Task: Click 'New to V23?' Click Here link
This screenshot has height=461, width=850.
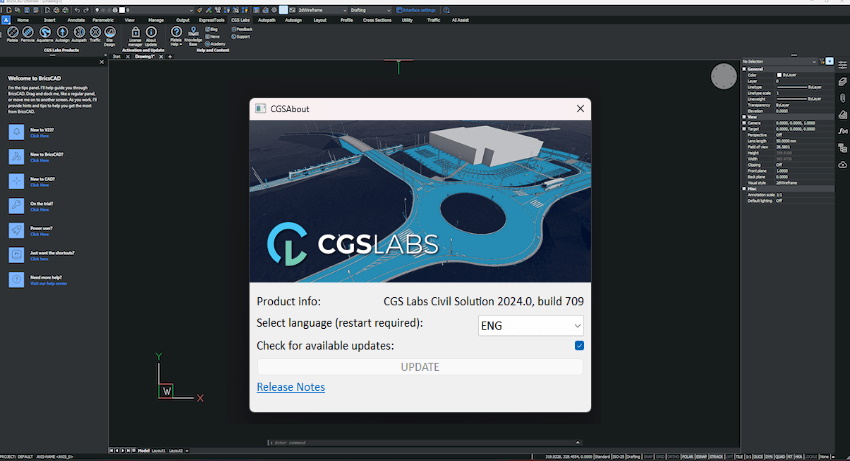Action: pos(39,136)
